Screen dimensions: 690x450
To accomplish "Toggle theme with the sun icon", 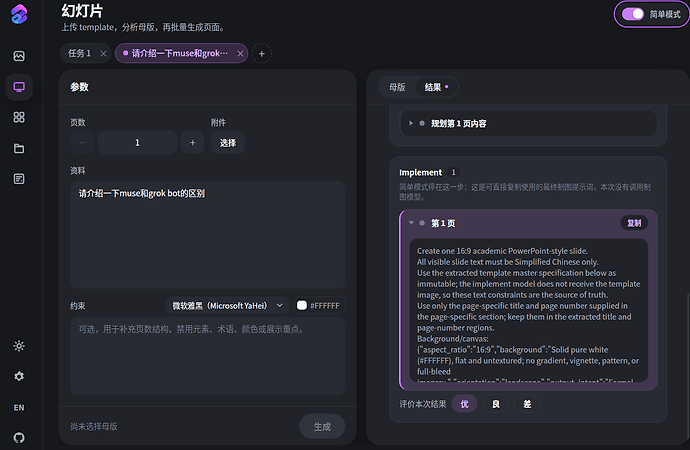I will [x=19, y=346].
